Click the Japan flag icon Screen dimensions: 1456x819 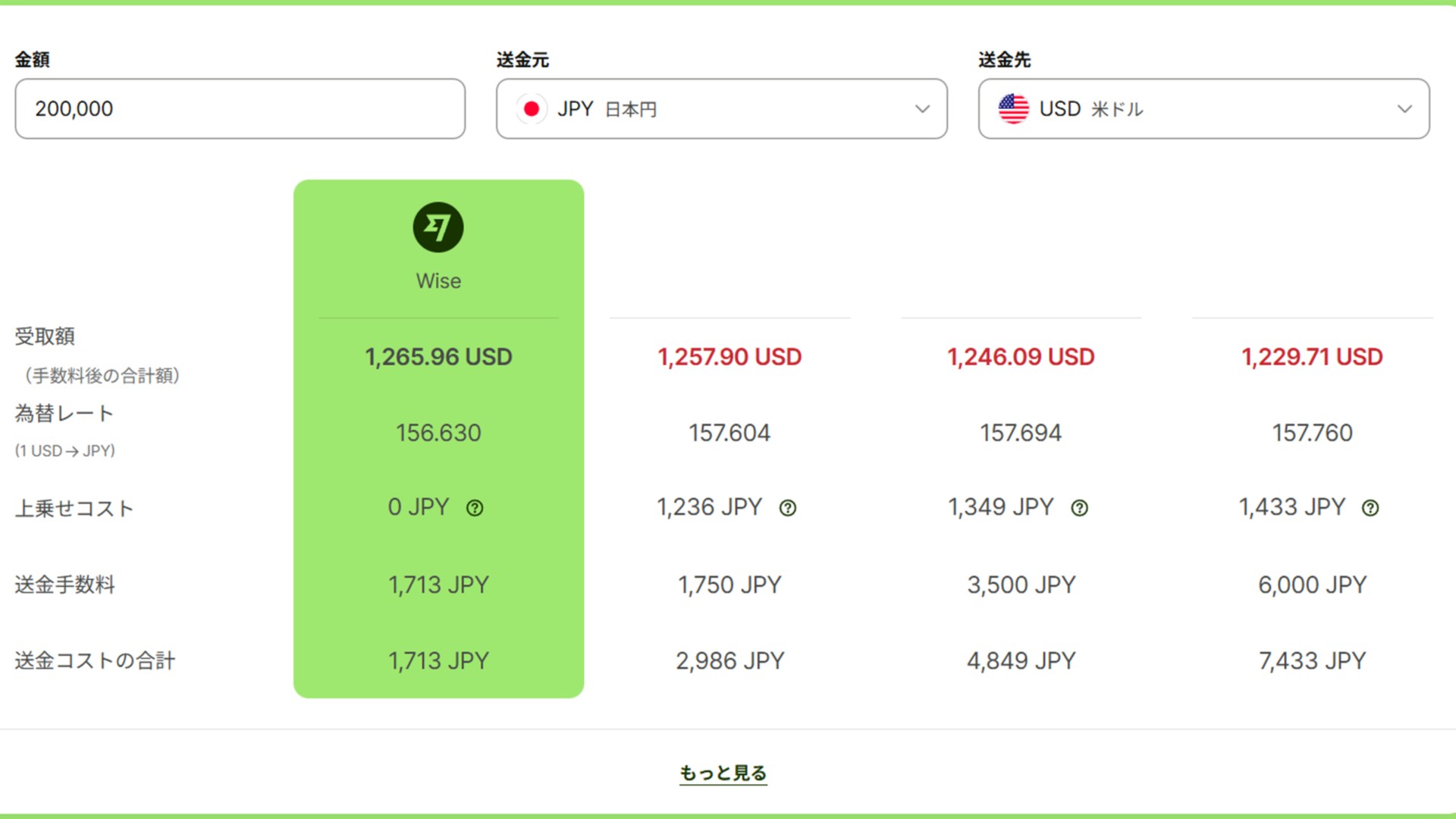532,109
